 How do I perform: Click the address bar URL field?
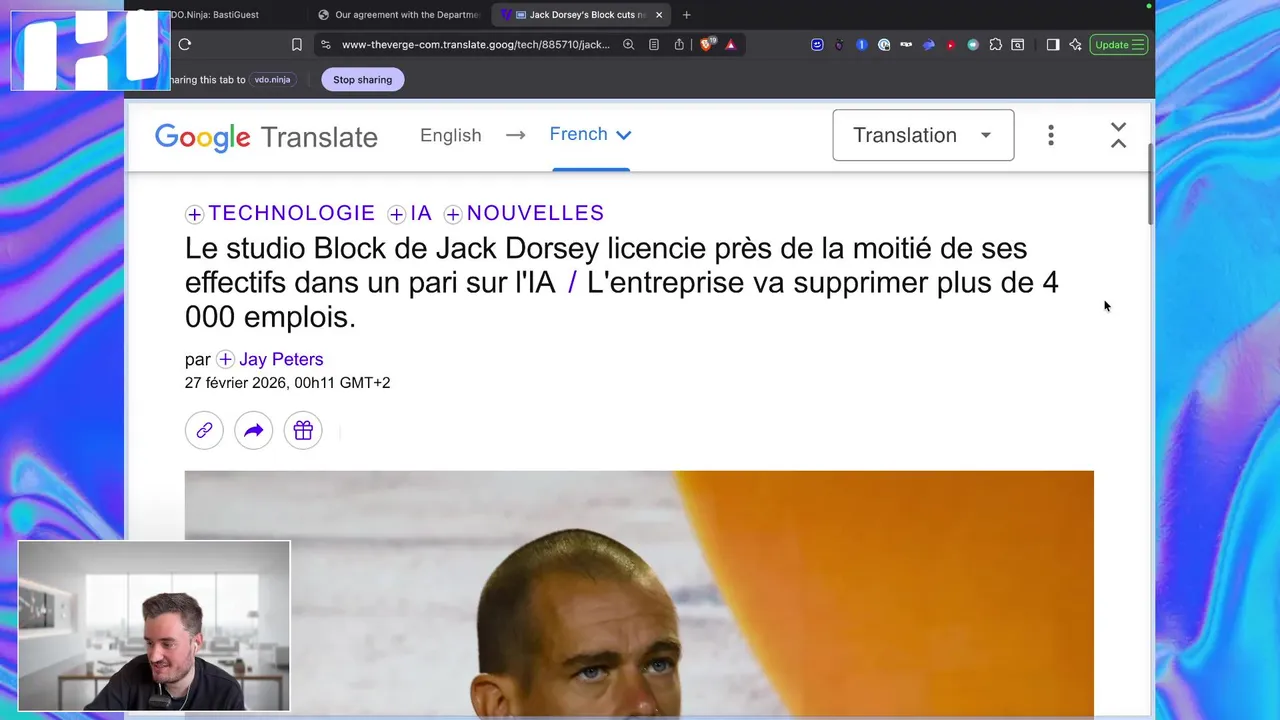(x=475, y=44)
